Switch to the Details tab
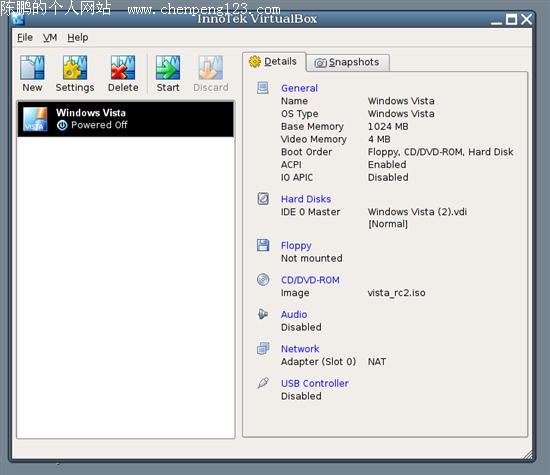The height and width of the screenshot is (475, 550). click(x=274, y=62)
